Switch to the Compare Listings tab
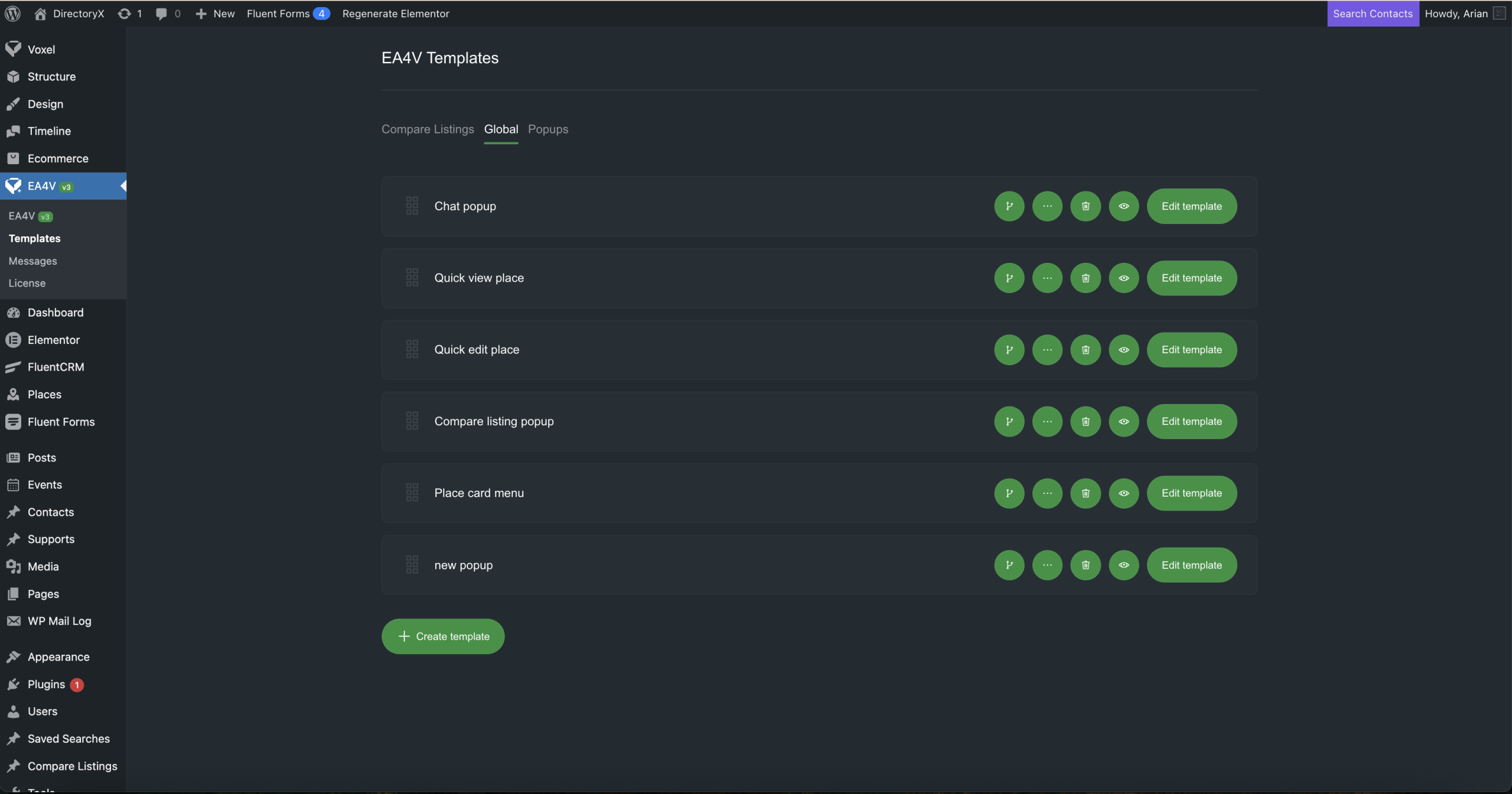 (428, 129)
